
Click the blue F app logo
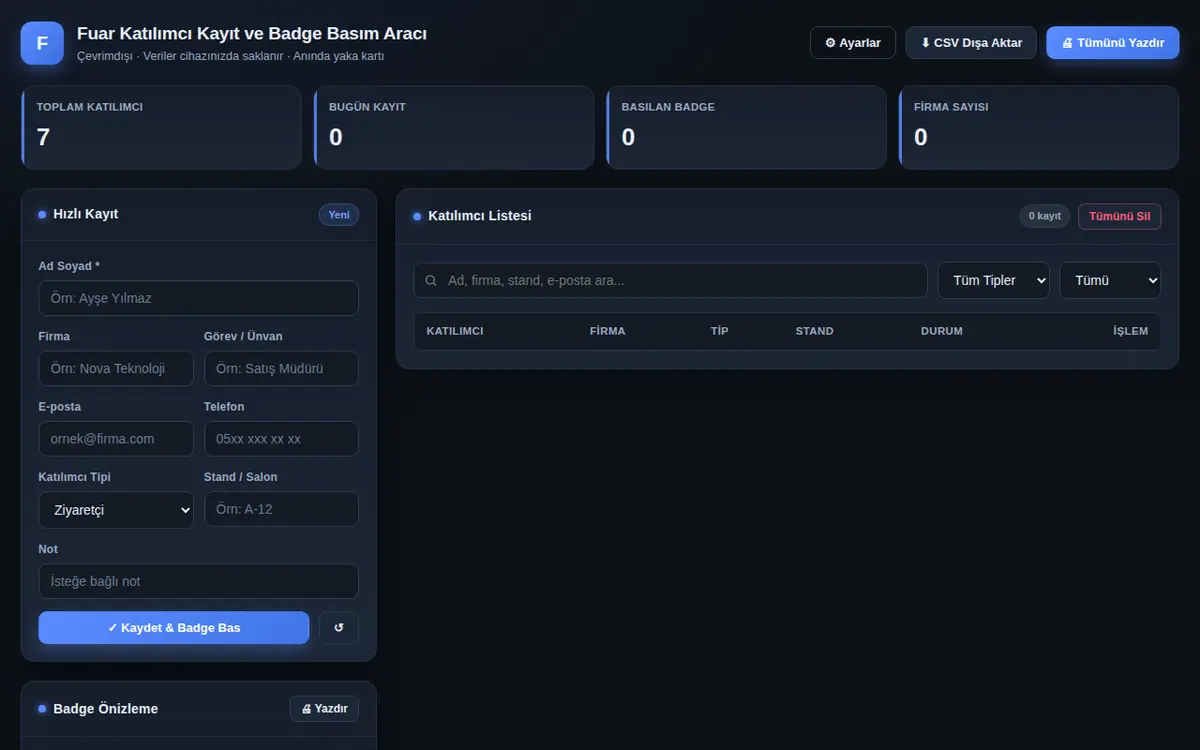click(x=42, y=43)
